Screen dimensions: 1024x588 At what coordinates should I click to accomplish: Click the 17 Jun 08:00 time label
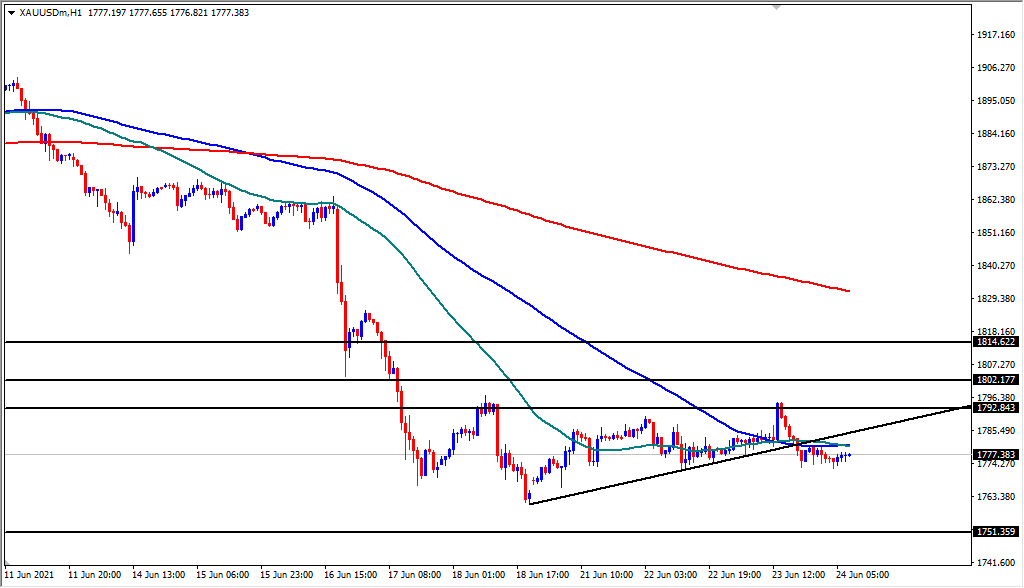click(x=415, y=575)
